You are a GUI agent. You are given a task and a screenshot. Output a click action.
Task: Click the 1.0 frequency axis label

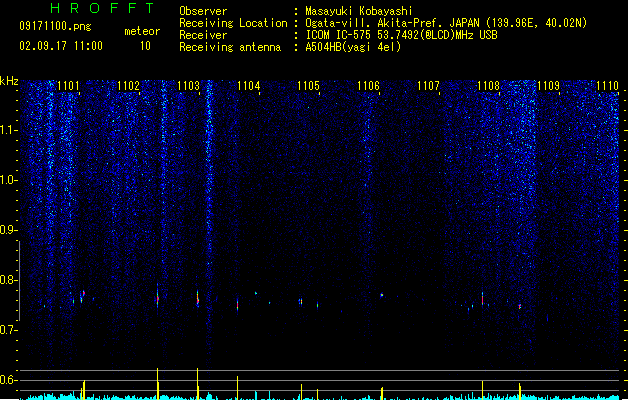click(x=8, y=180)
